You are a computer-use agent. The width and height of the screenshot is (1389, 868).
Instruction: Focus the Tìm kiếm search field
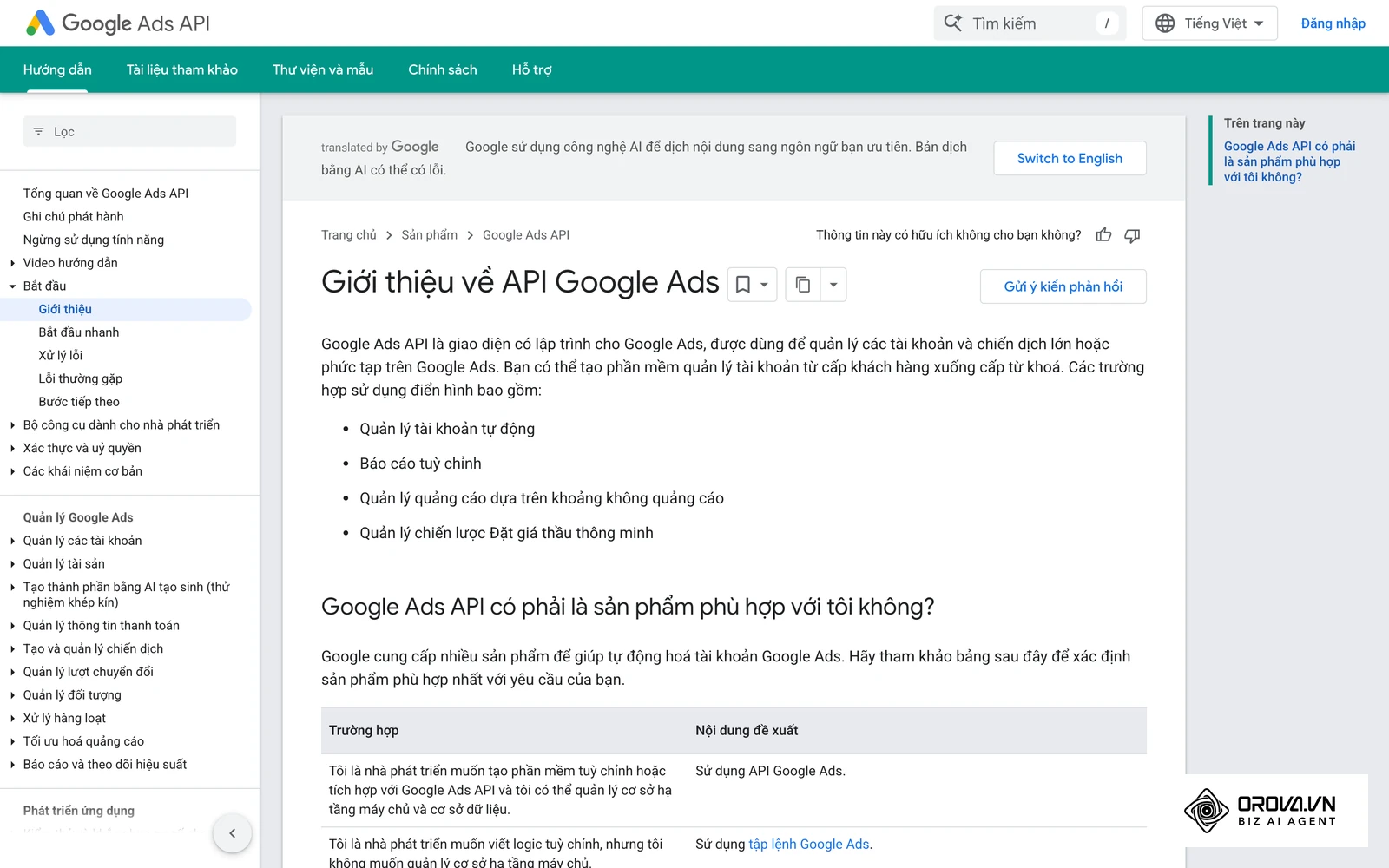[1030, 23]
